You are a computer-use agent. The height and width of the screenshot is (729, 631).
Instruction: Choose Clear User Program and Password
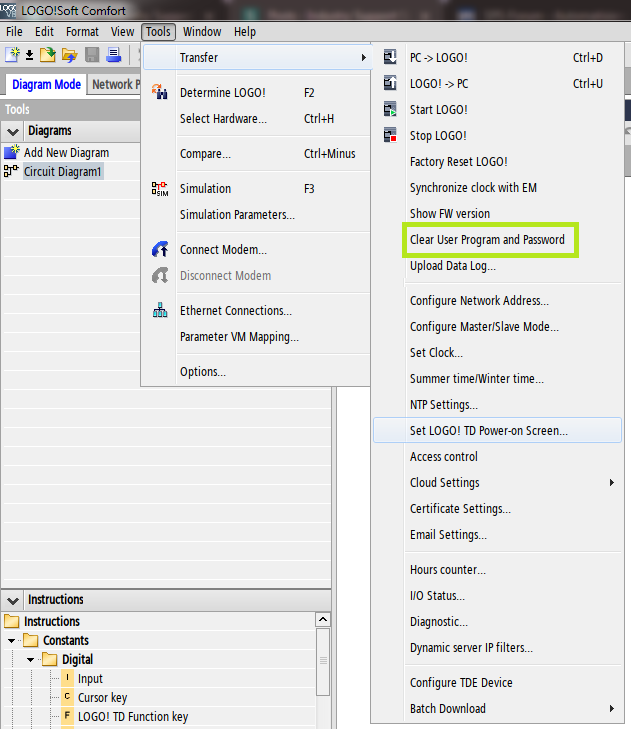click(x=497, y=239)
